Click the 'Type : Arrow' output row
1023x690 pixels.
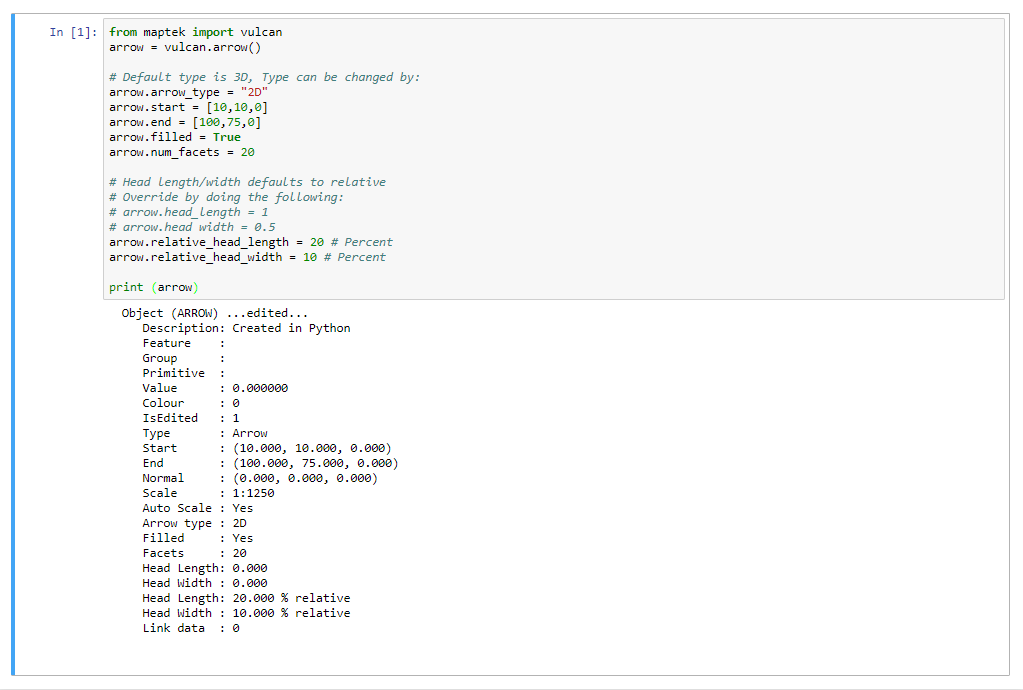coord(205,433)
